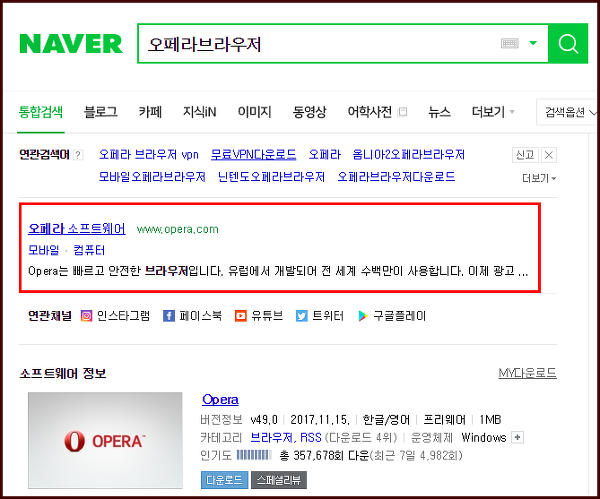Open the 검색옵션 dropdown
Image resolution: width=600 pixels, height=499 pixels.
point(568,112)
